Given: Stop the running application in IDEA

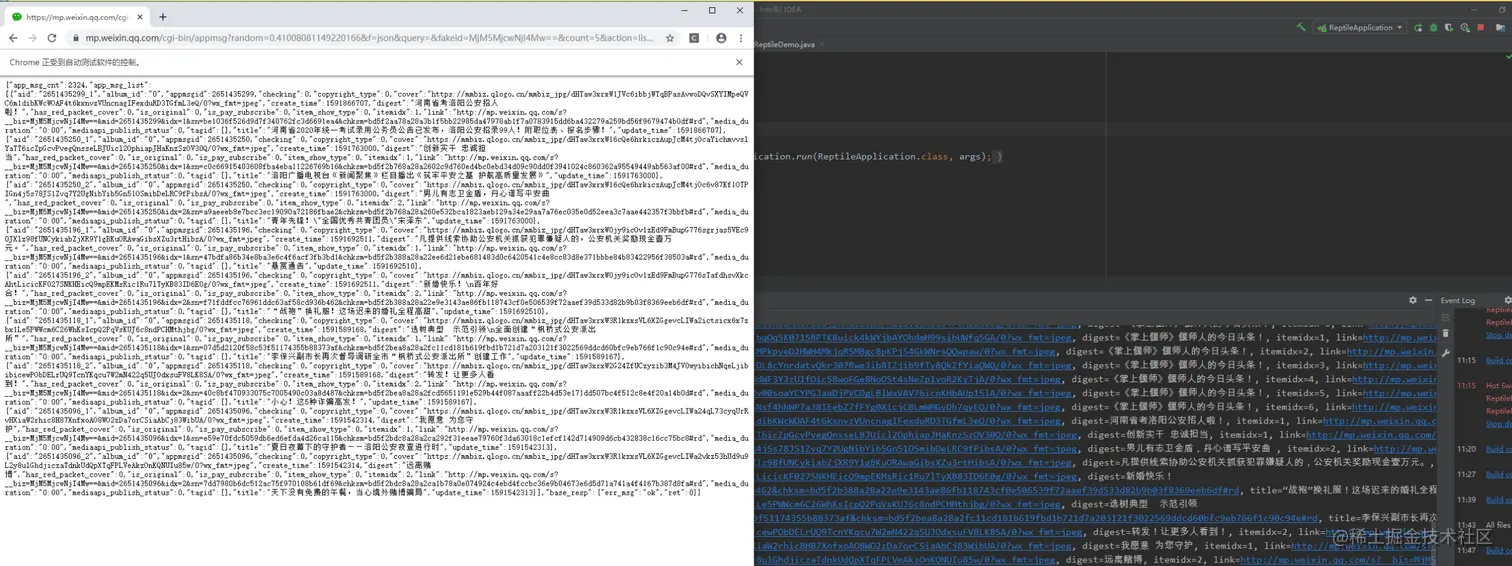Looking at the screenshot, I should (x=1480, y=27).
